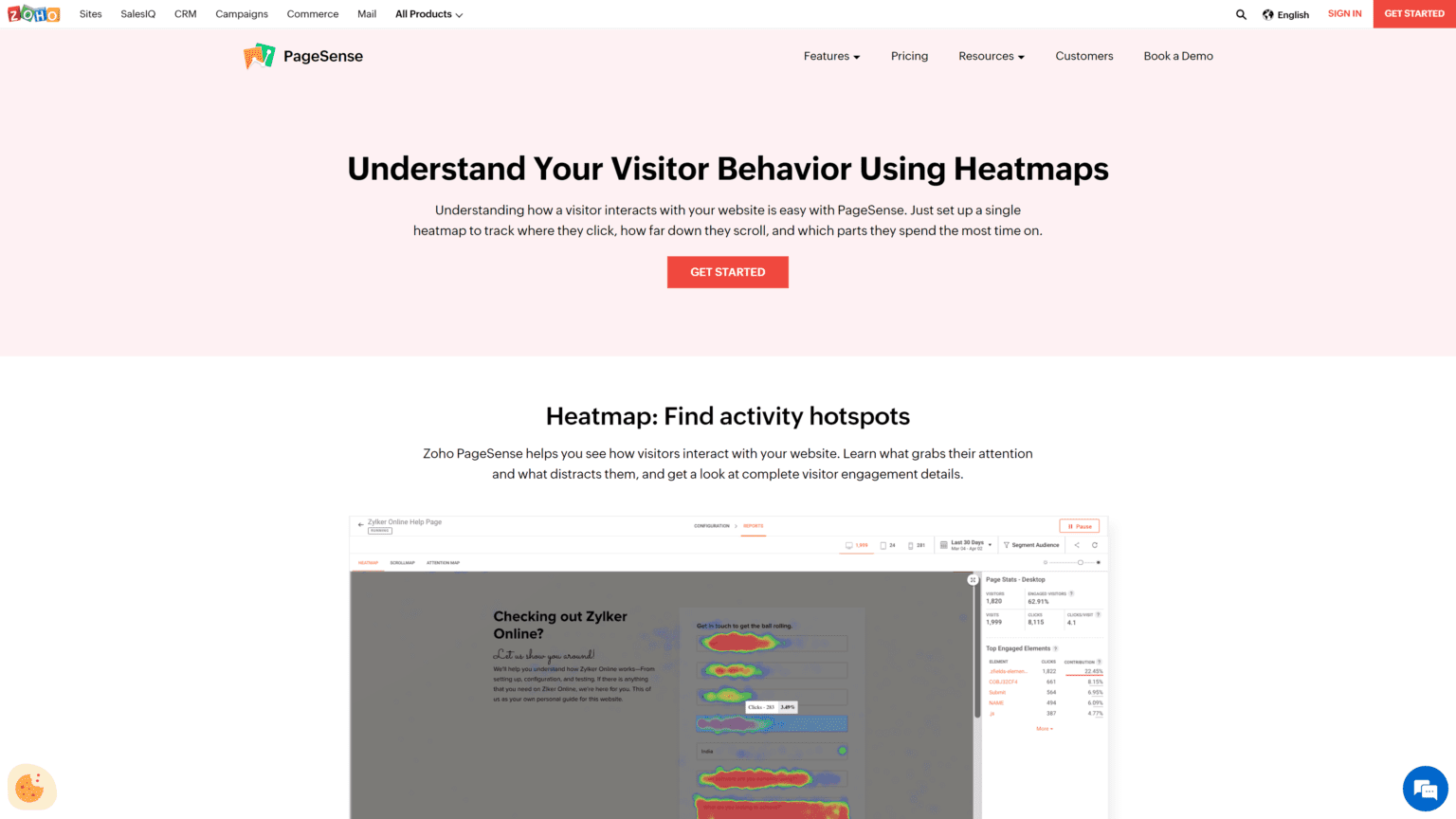Click the refresh icon in report toolbar

click(x=1095, y=545)
